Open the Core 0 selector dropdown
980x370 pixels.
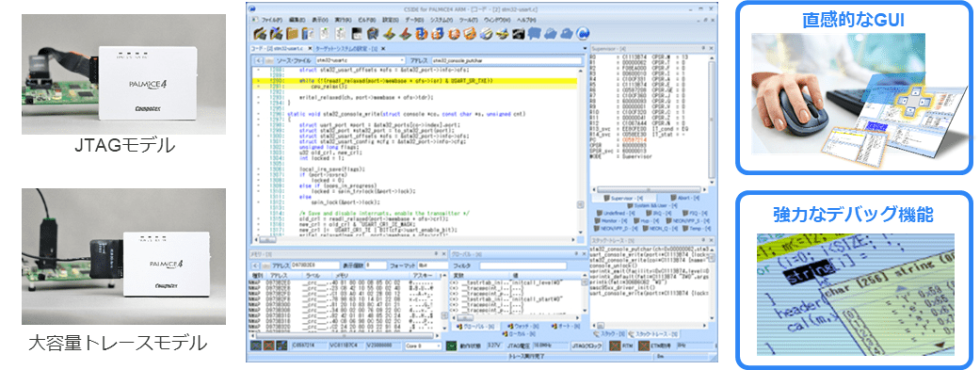coord(423,346)
